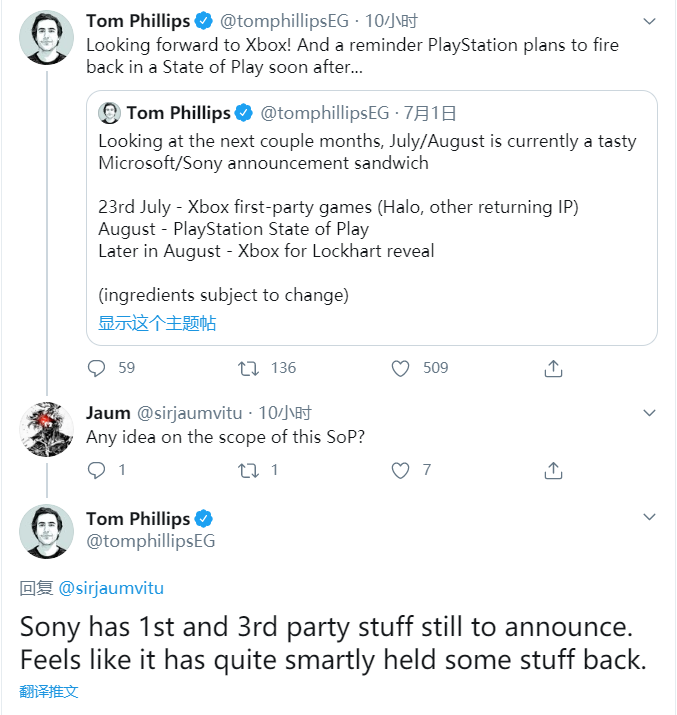Share Tom Phillips' first tweet

(553, 368)
